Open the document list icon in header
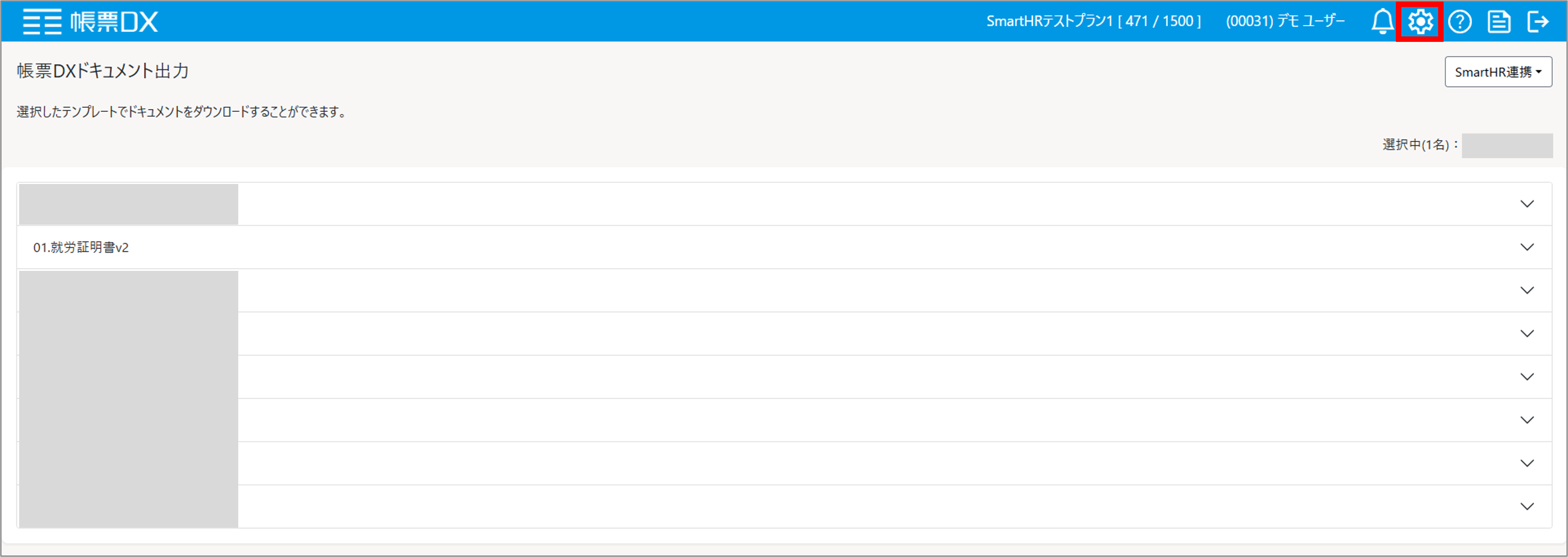 1499,22
